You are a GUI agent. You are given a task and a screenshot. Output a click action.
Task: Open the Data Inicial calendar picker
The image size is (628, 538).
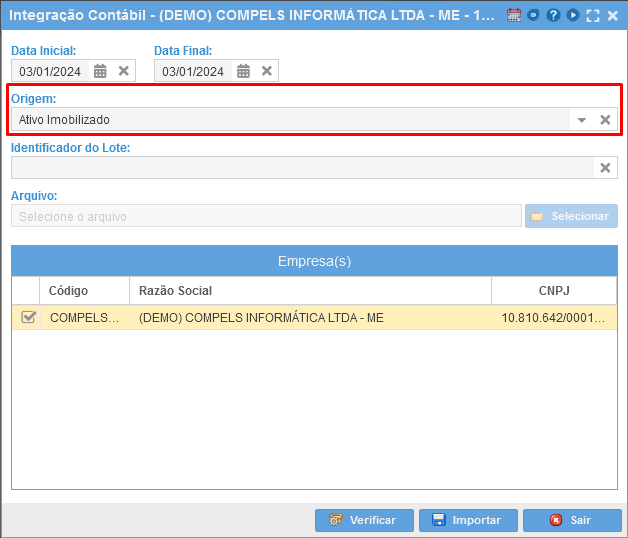(100, 71)
